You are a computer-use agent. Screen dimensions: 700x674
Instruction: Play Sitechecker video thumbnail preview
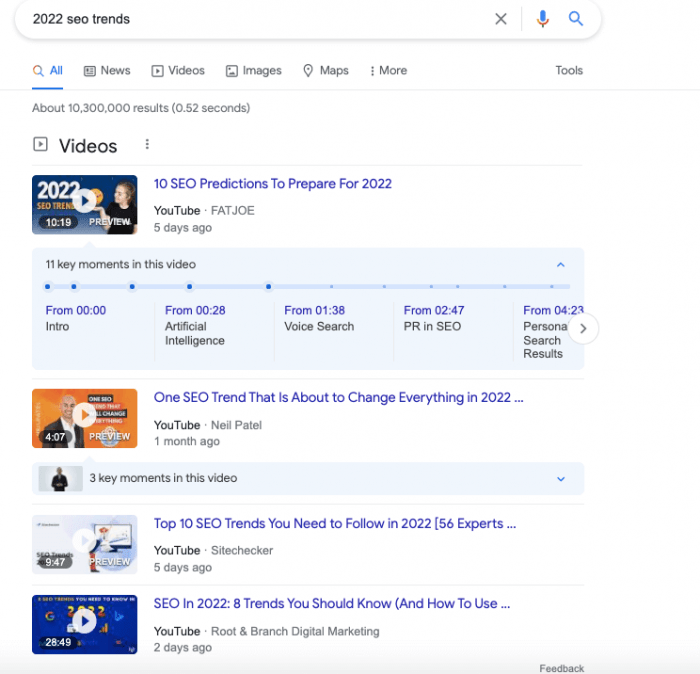click(85, 545)
